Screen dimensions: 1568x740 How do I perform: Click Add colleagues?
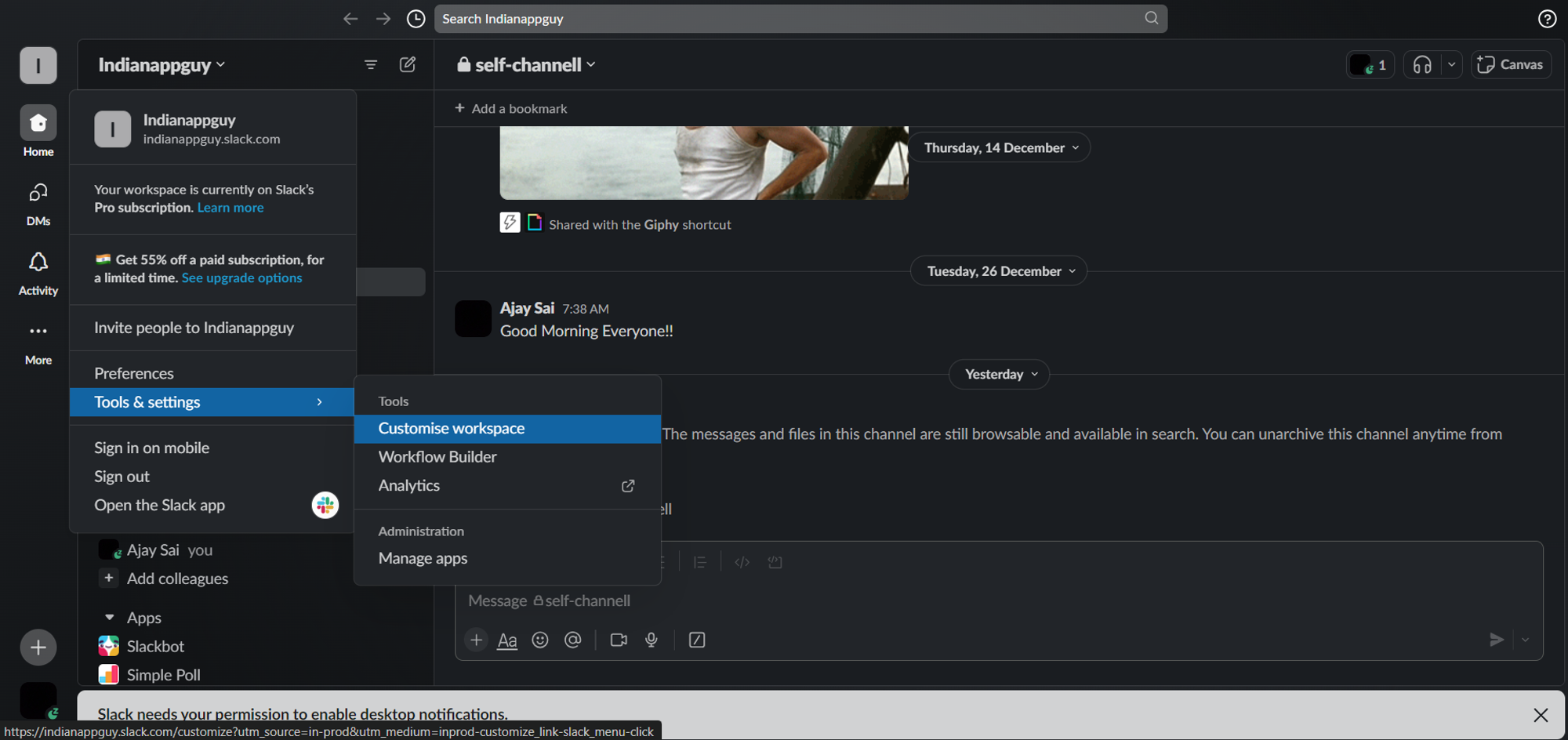pos(164,579)
